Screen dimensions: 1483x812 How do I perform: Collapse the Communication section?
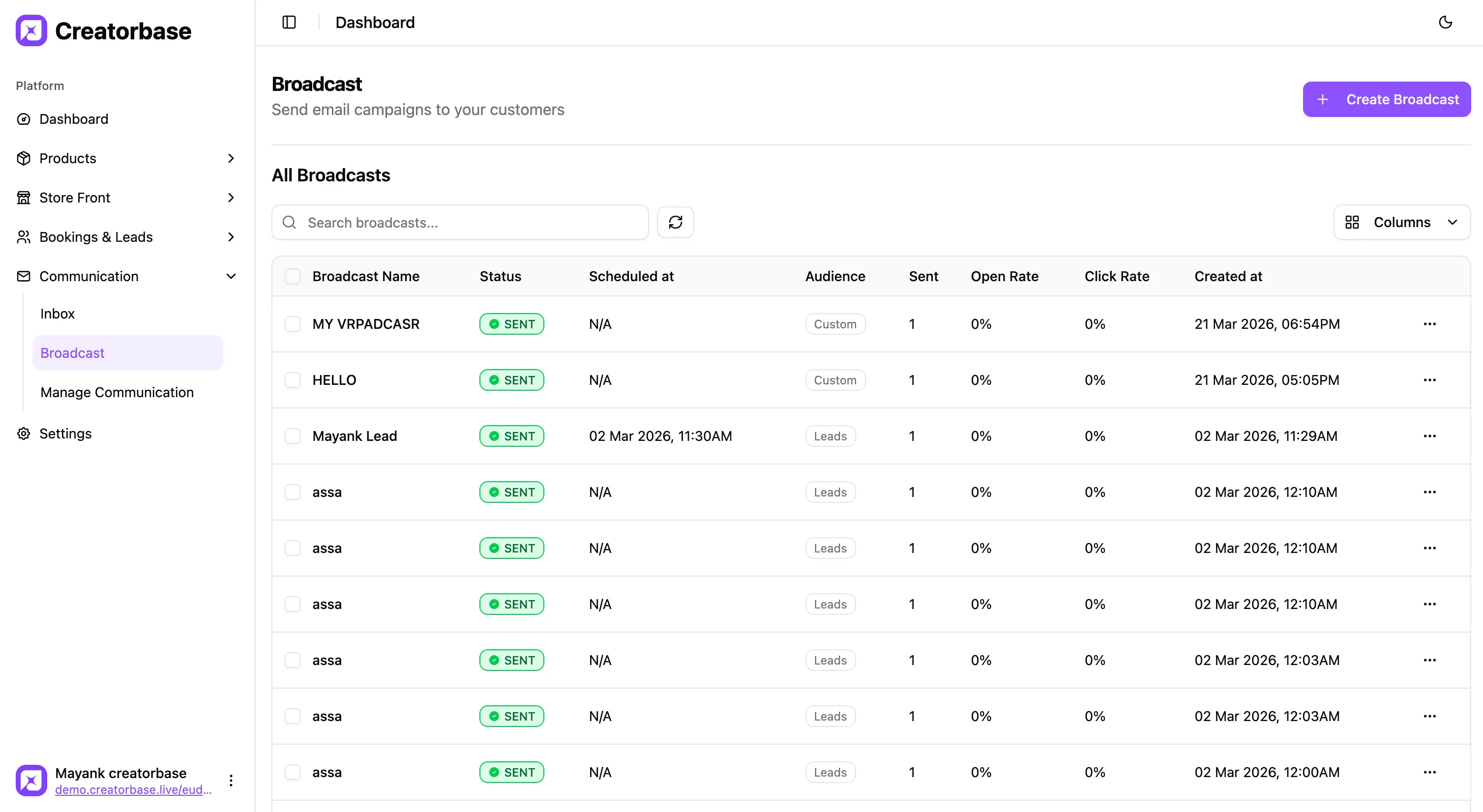[x=231, y=276]
